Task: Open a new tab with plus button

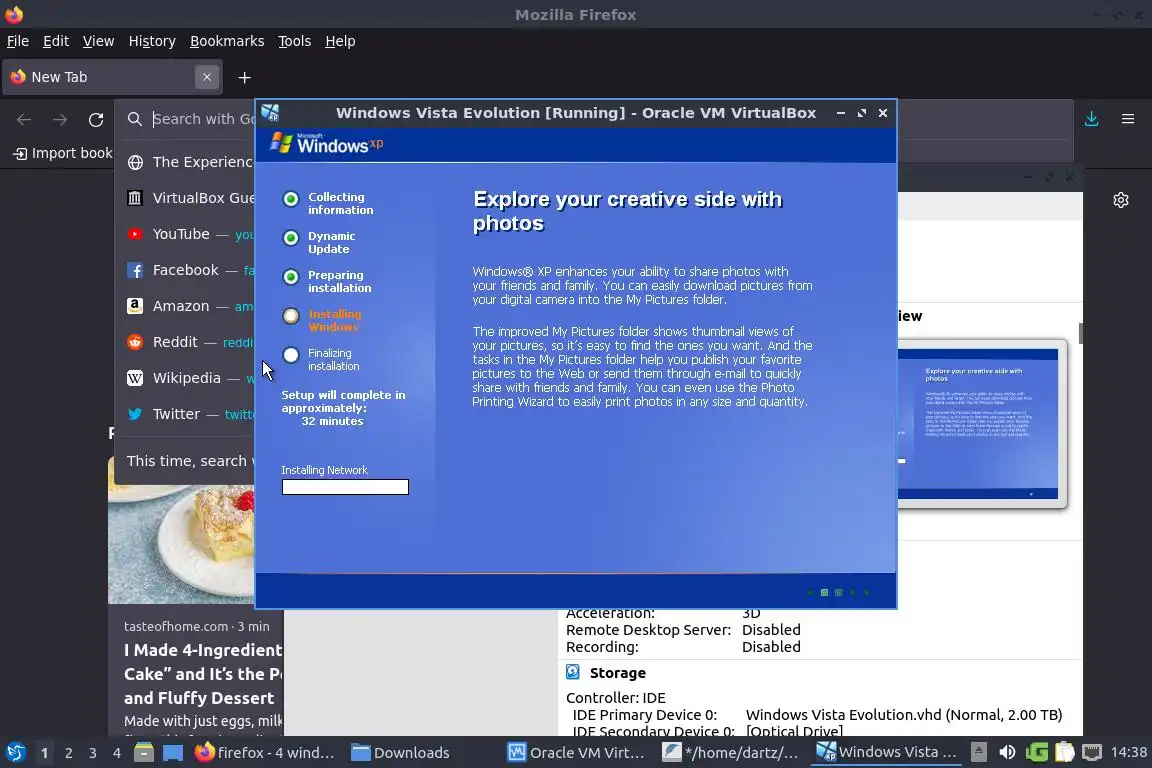Action: click(x=245, y=77)
